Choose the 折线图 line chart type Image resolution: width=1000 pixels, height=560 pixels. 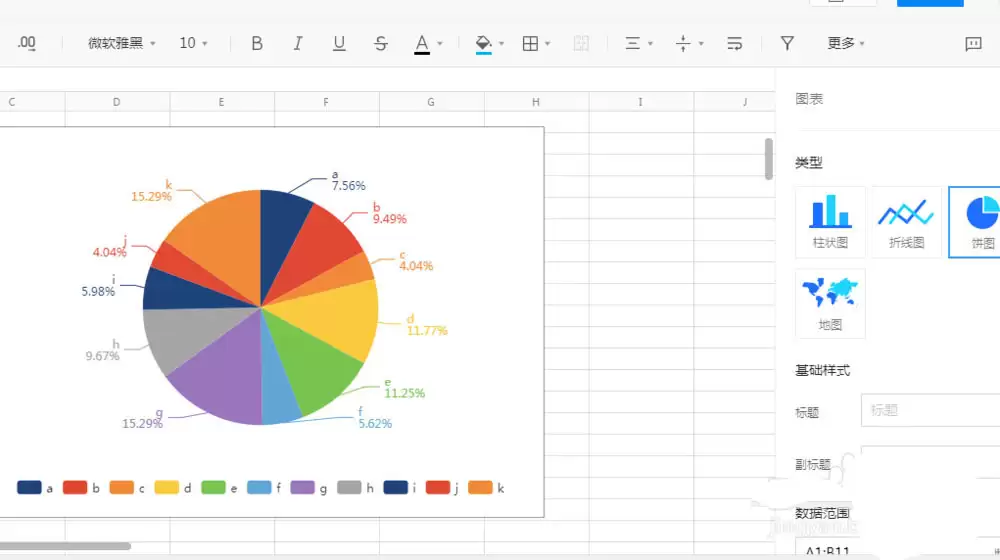click(x=906, y=221)
